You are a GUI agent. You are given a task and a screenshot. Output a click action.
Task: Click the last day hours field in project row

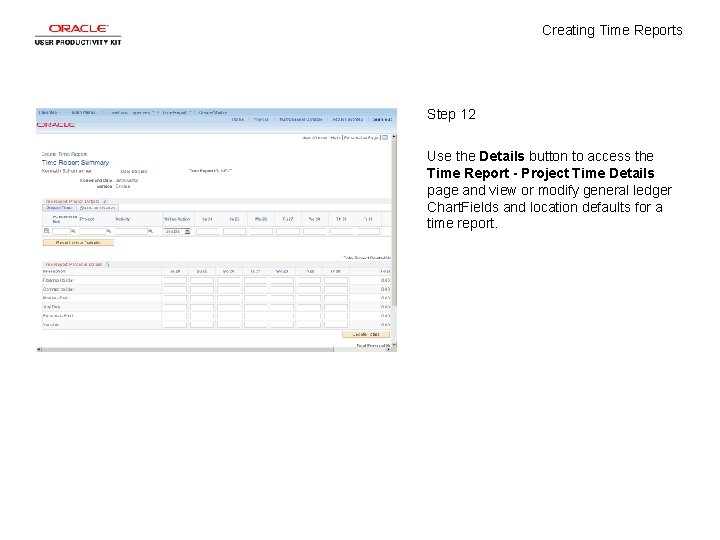368,231
